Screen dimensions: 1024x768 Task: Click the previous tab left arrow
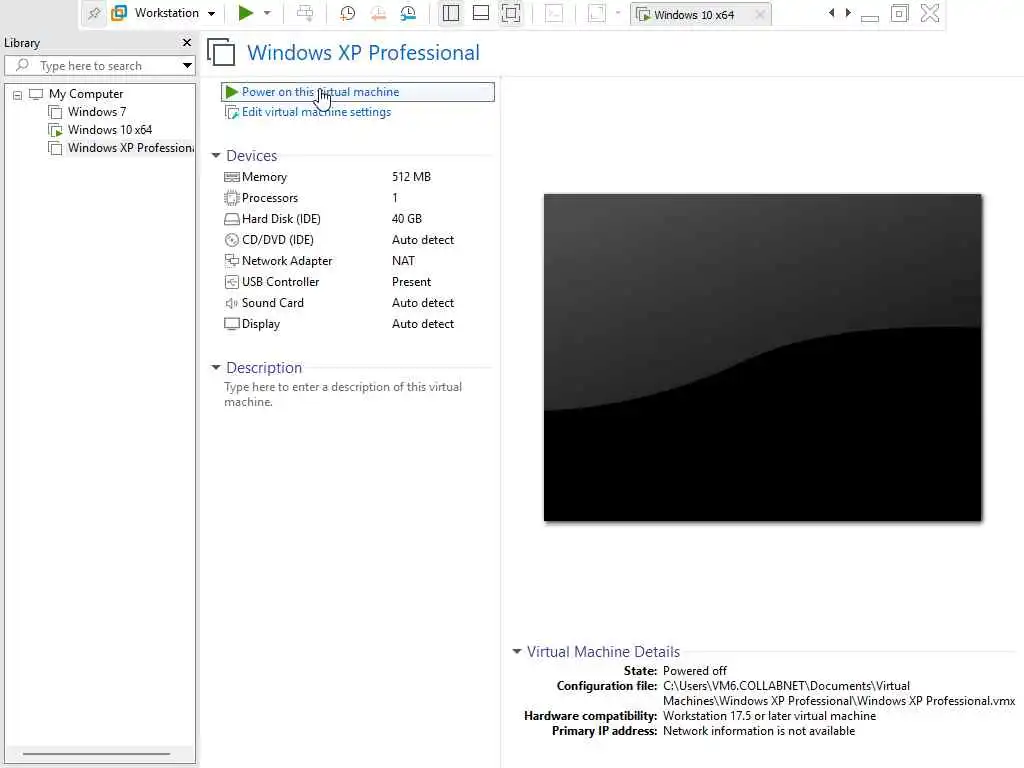[831, 12]
